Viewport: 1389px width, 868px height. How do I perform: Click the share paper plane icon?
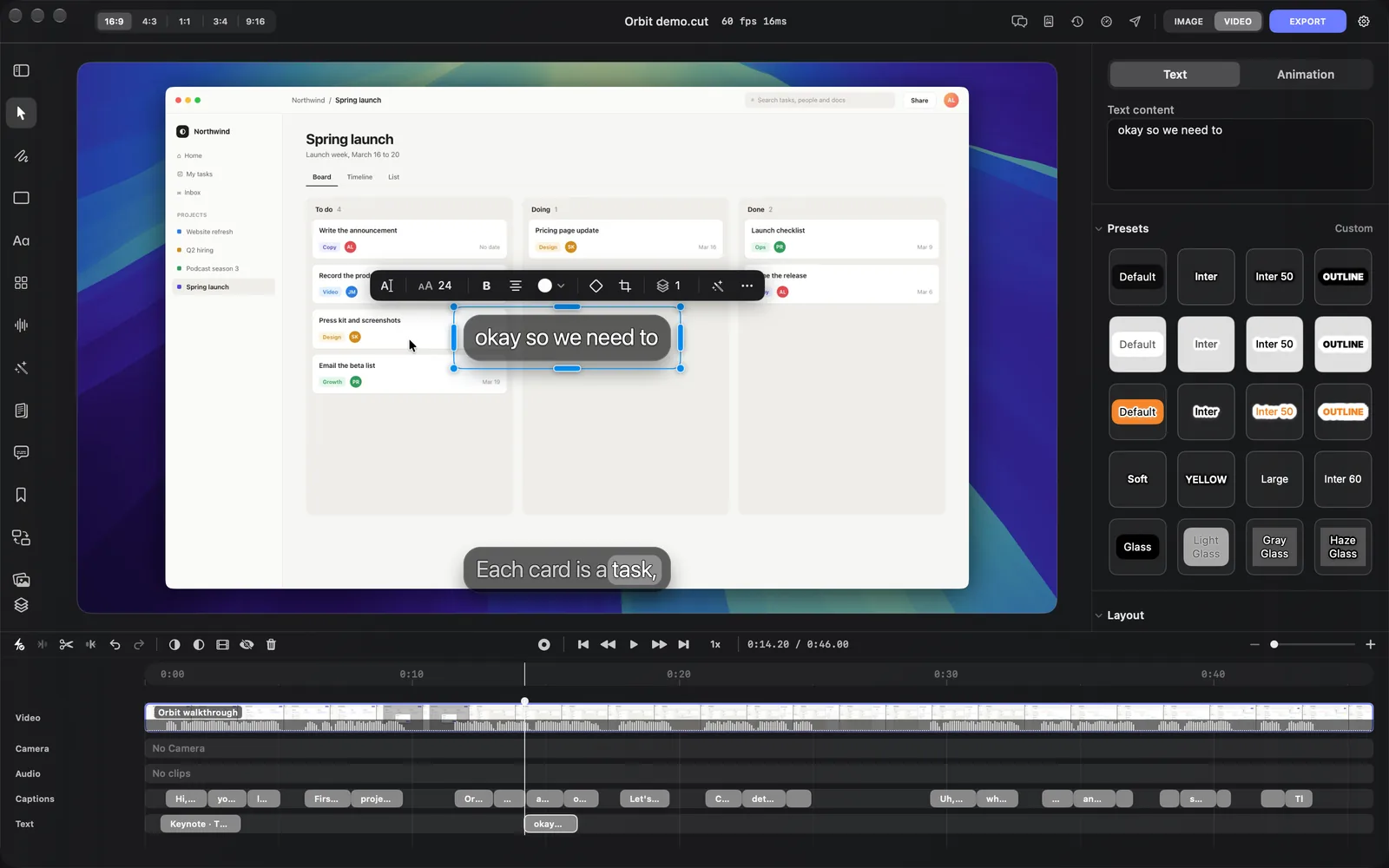click(1135, 22)
